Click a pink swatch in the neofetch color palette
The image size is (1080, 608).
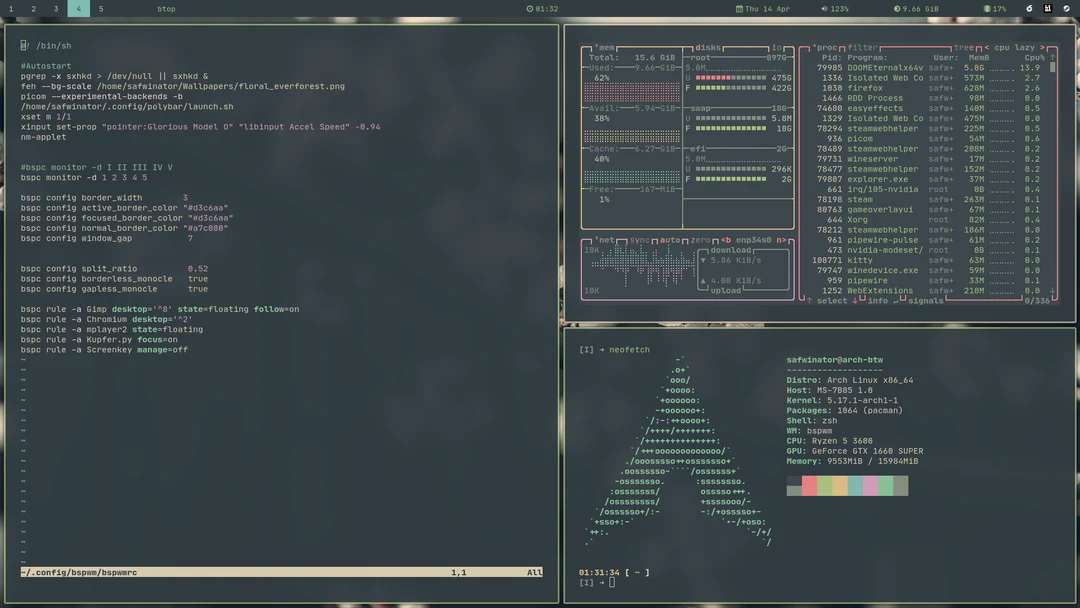[x=869, y=485]
